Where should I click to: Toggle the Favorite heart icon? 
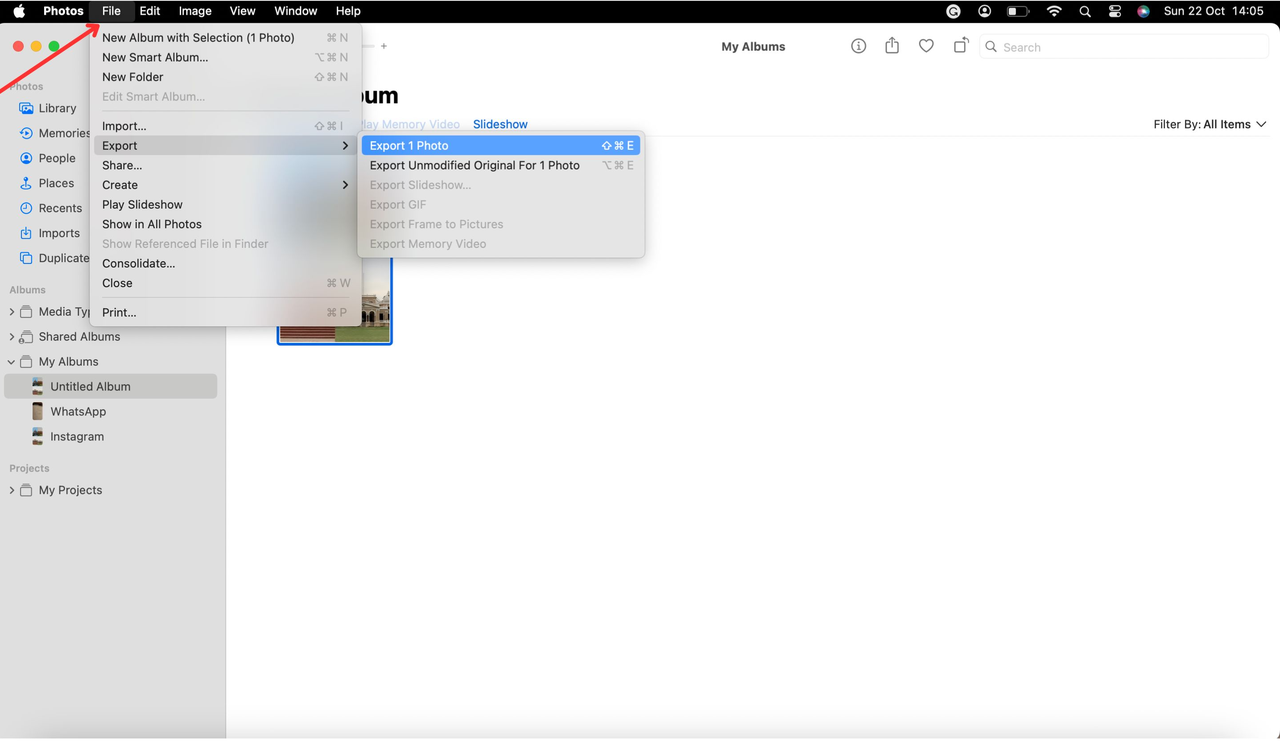coord(926,46)
